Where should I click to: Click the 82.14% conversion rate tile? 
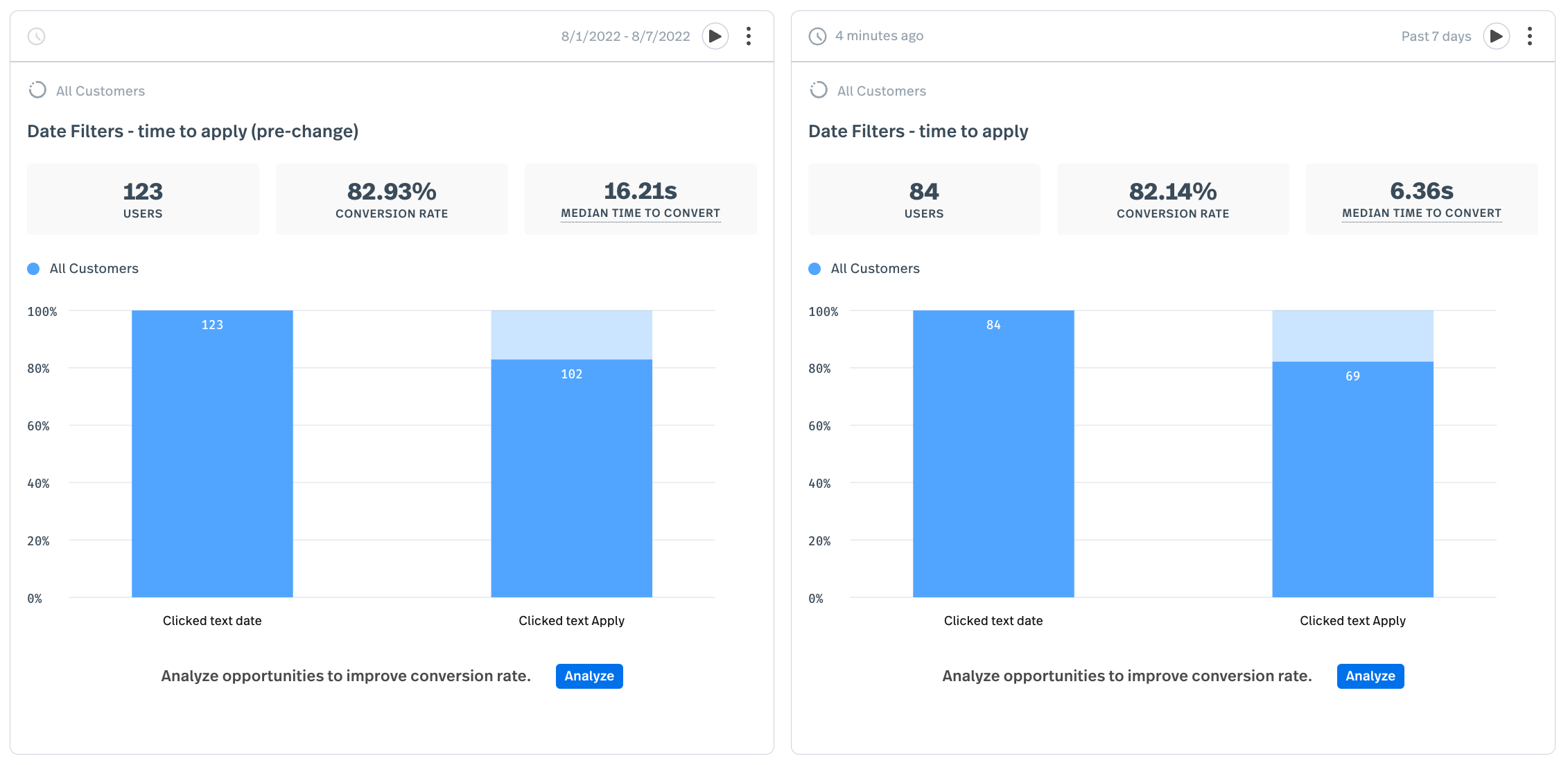pos(1172,200)
